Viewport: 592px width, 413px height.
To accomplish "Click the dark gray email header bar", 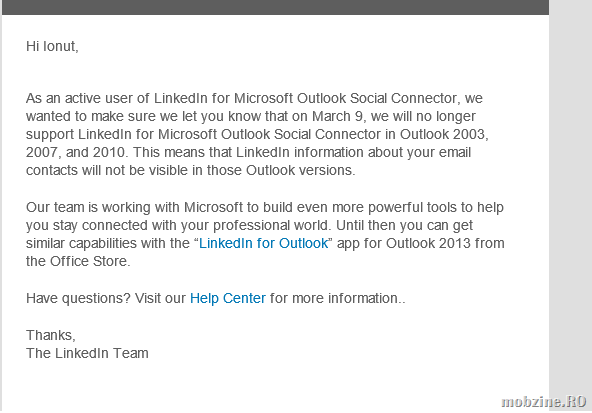I will (275, 7).
